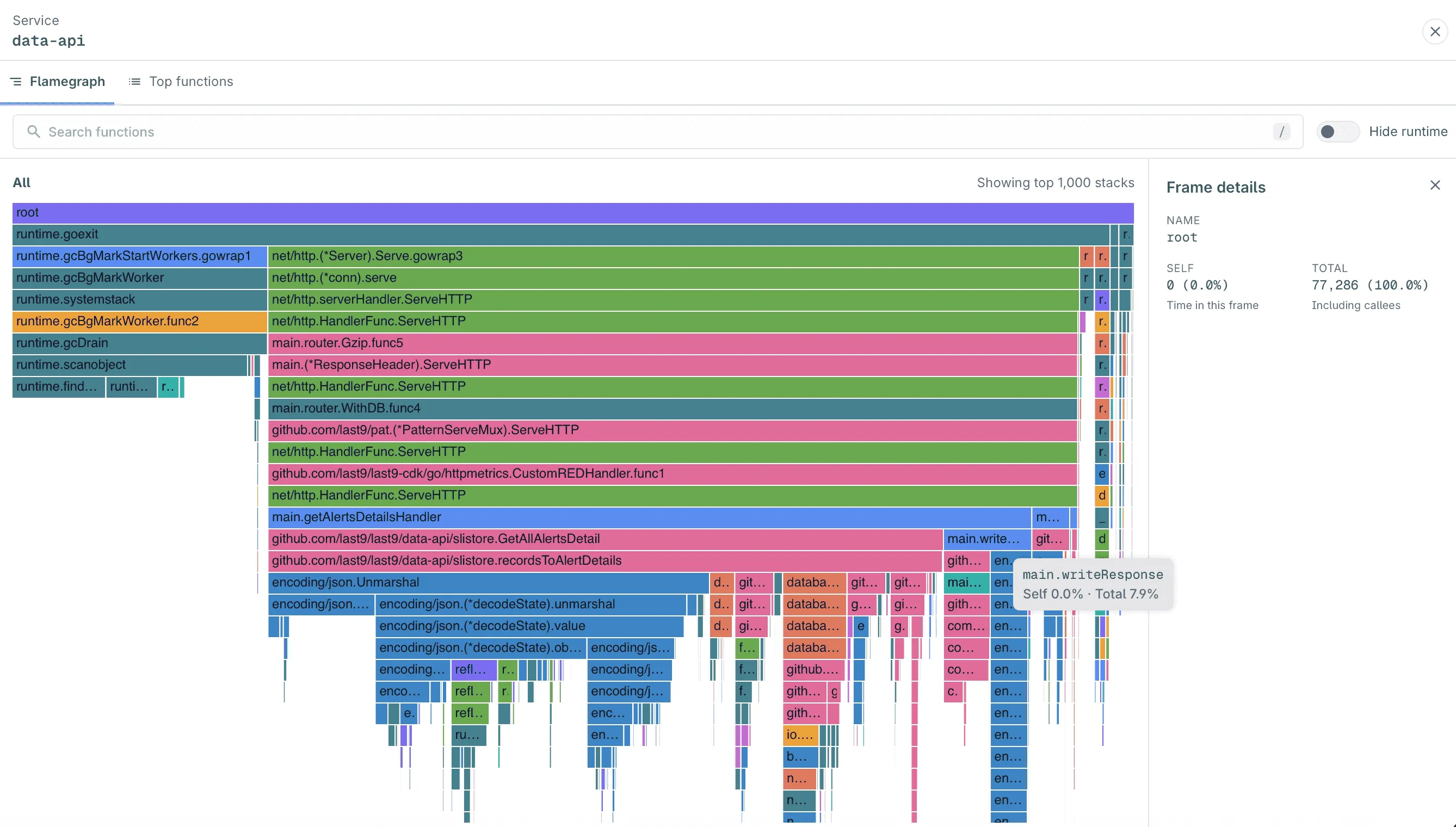Close the Frame details panel
1456x827 pixels.
(1435, 185)
